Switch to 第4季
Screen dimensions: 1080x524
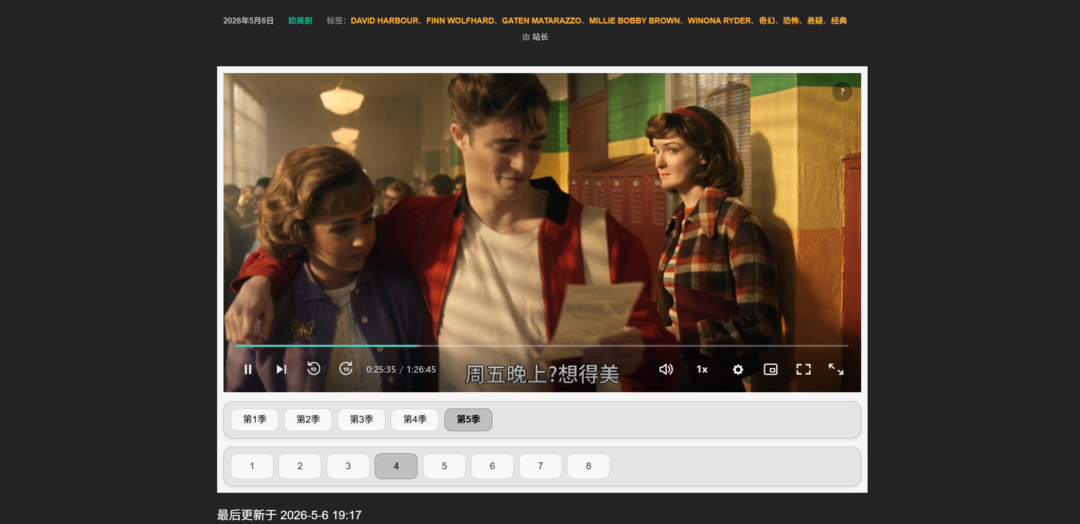[415, 419]
